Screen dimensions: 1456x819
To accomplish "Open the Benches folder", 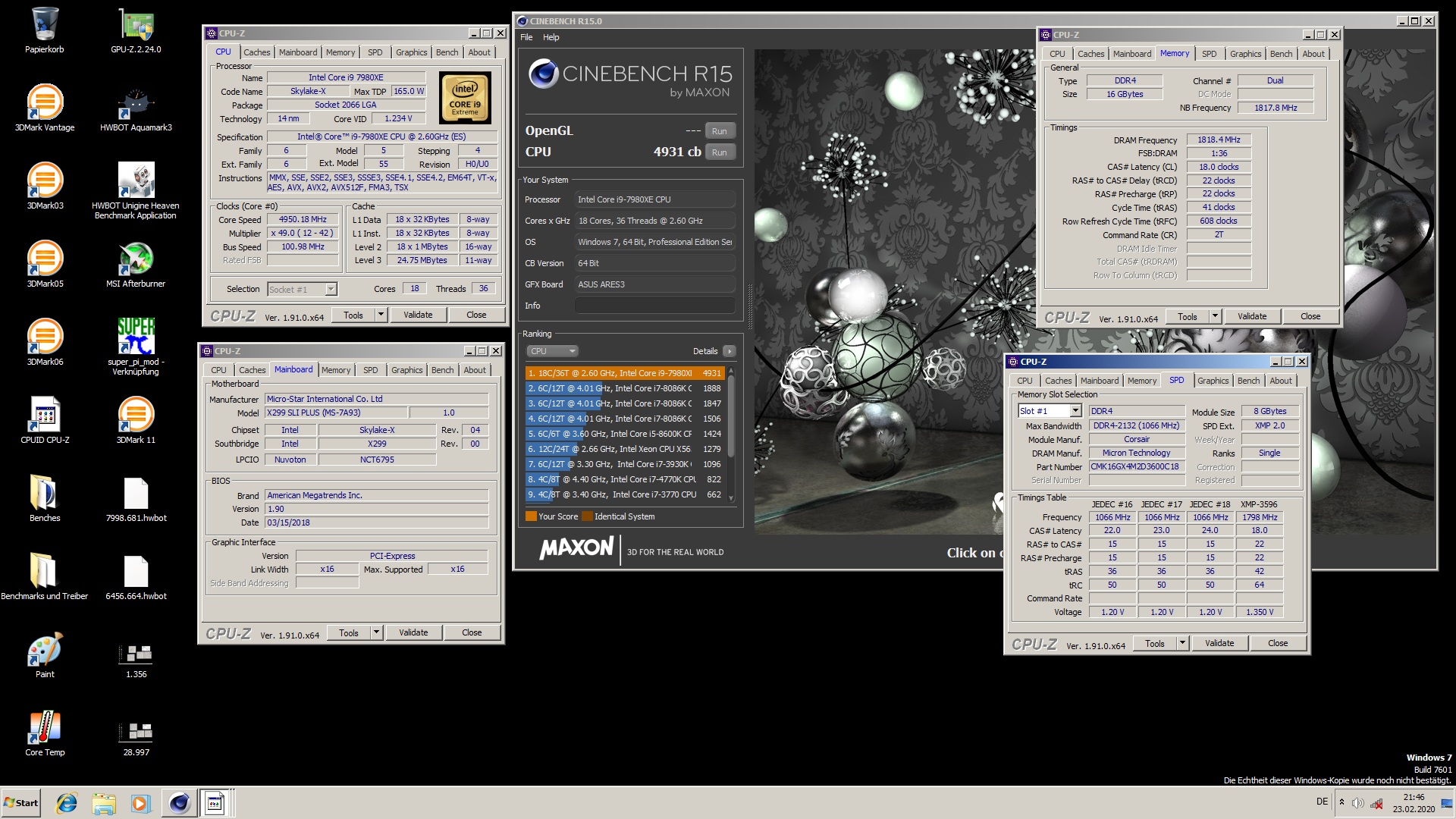I will (45, 499).
